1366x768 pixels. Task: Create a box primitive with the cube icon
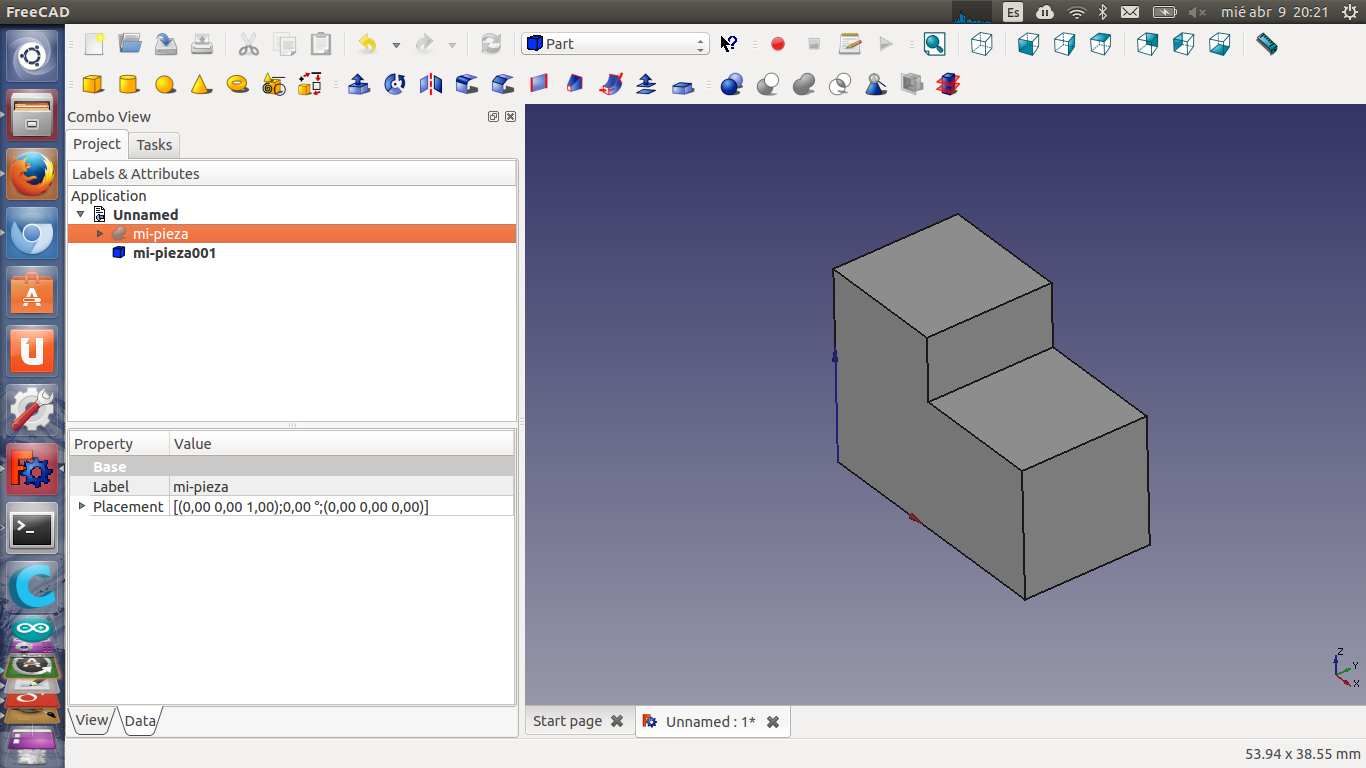coord(92,84)
